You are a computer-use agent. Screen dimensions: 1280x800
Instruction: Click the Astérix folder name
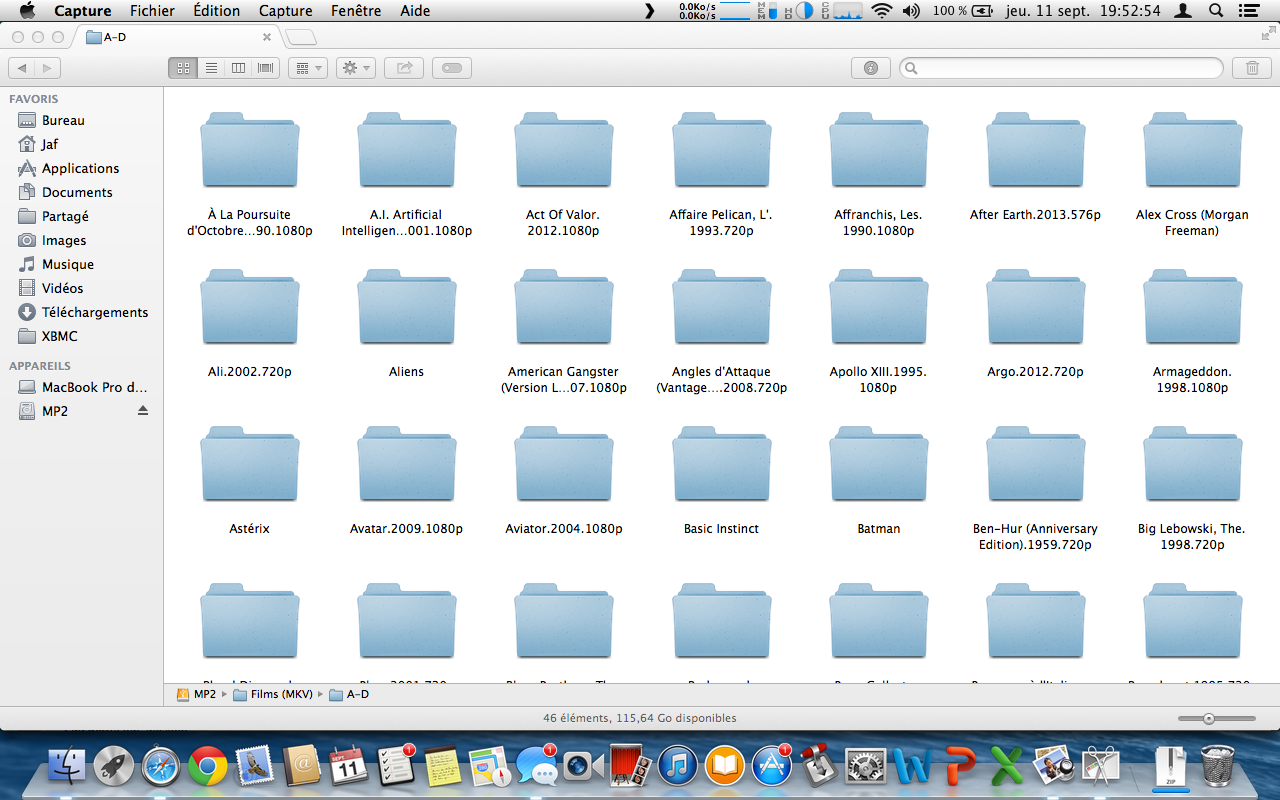pyautogui.click(x=249, y=529)
